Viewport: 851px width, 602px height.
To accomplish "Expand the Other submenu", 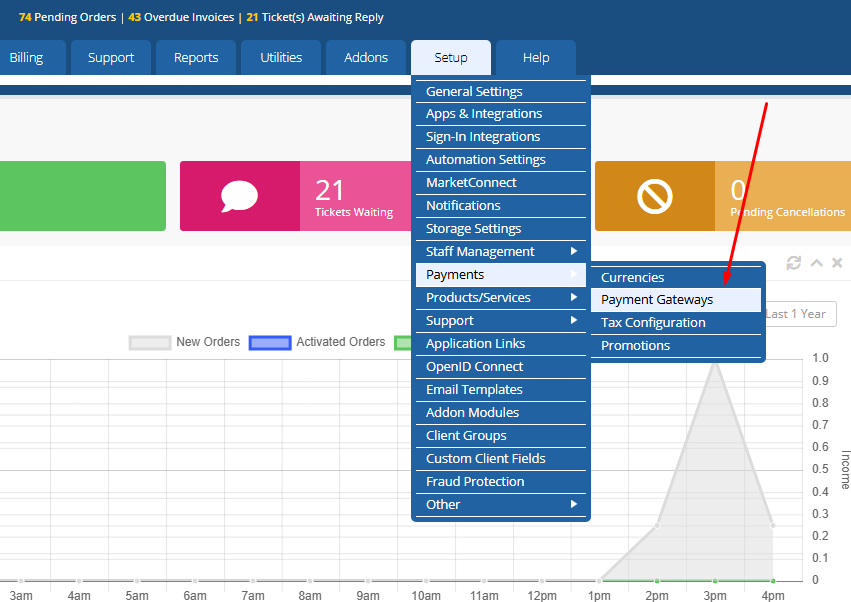I will pos(500,505).
